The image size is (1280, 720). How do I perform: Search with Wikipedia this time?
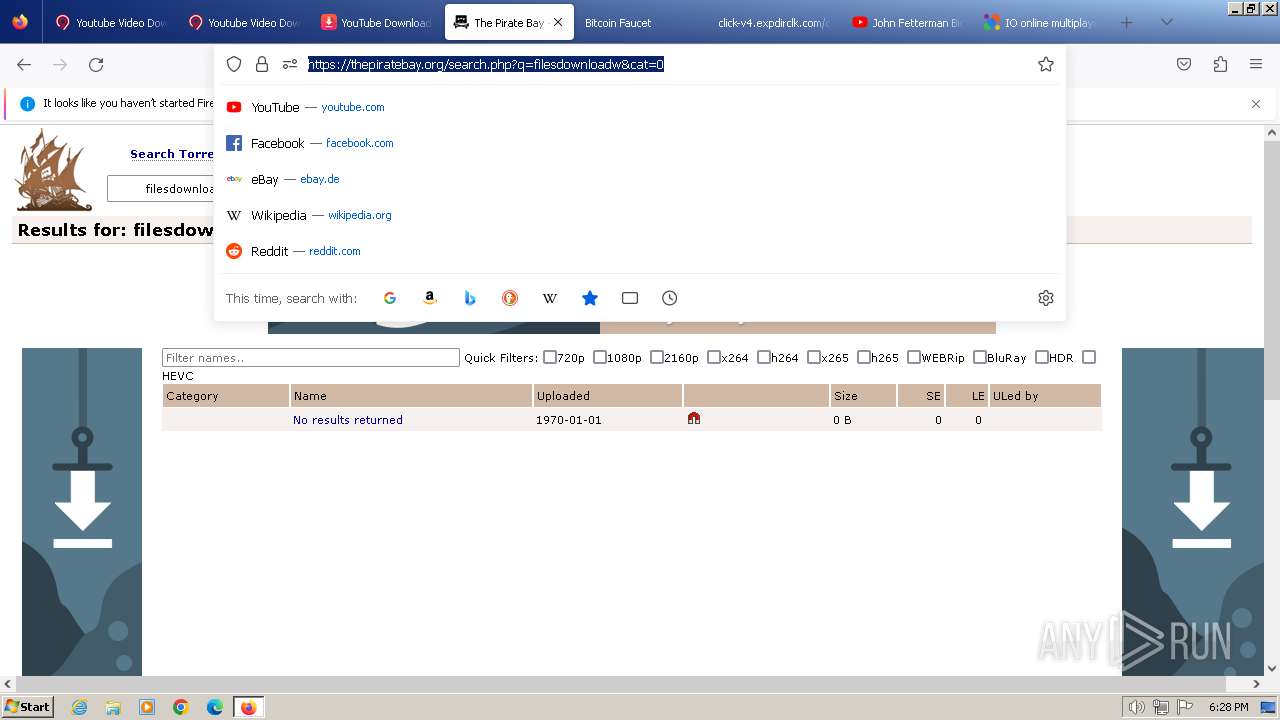[x=550, y=298]
